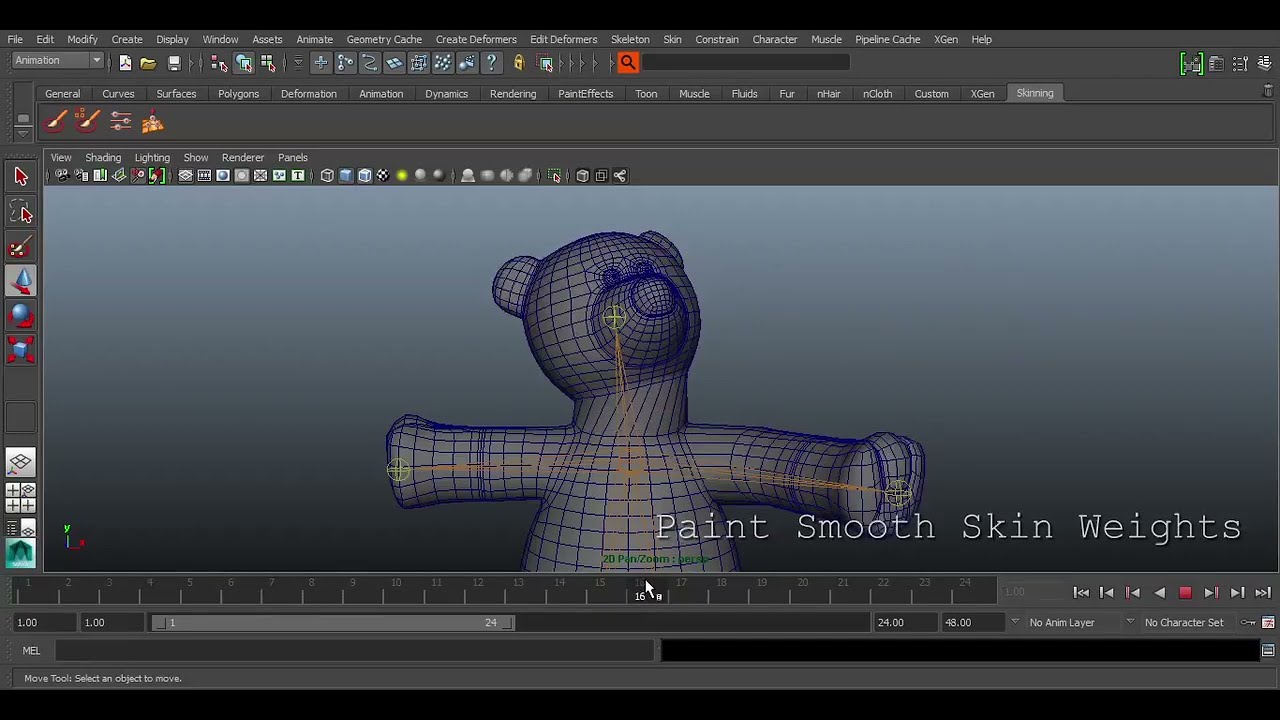Open the Skin menu

pyautogui.click(x=672, y=39)
